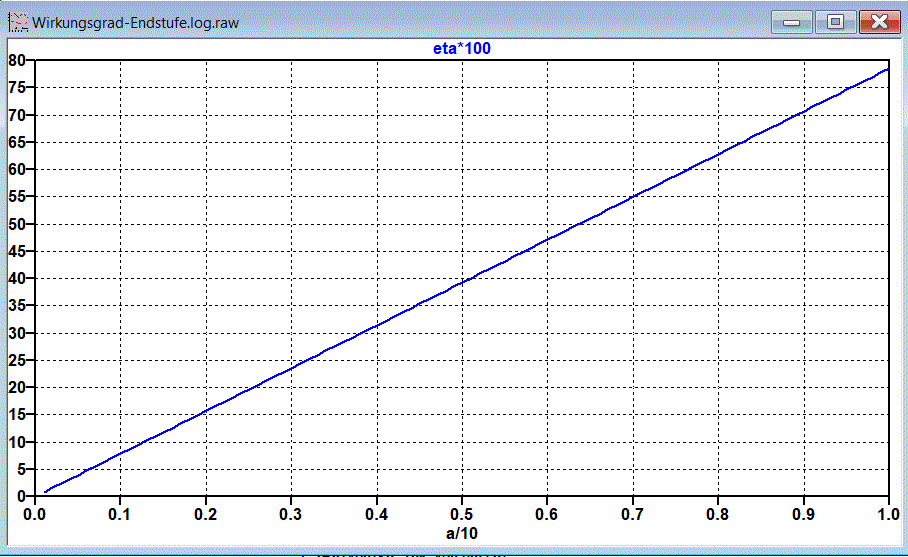Click the 35 value on vertical axis
The height and width of the screenshot is (557, 908).
[16, 306]
